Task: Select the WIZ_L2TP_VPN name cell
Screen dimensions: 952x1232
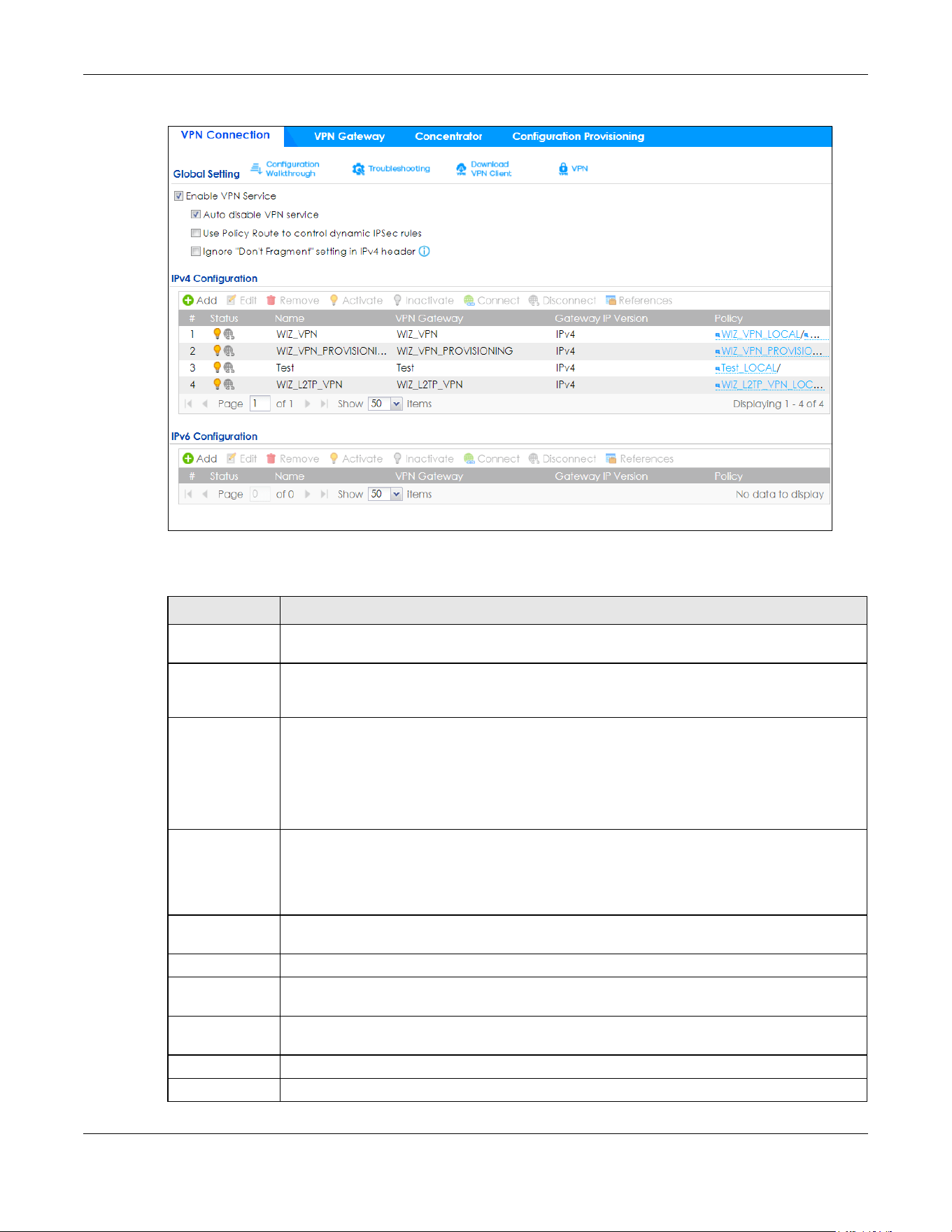Action: point(309,384)
